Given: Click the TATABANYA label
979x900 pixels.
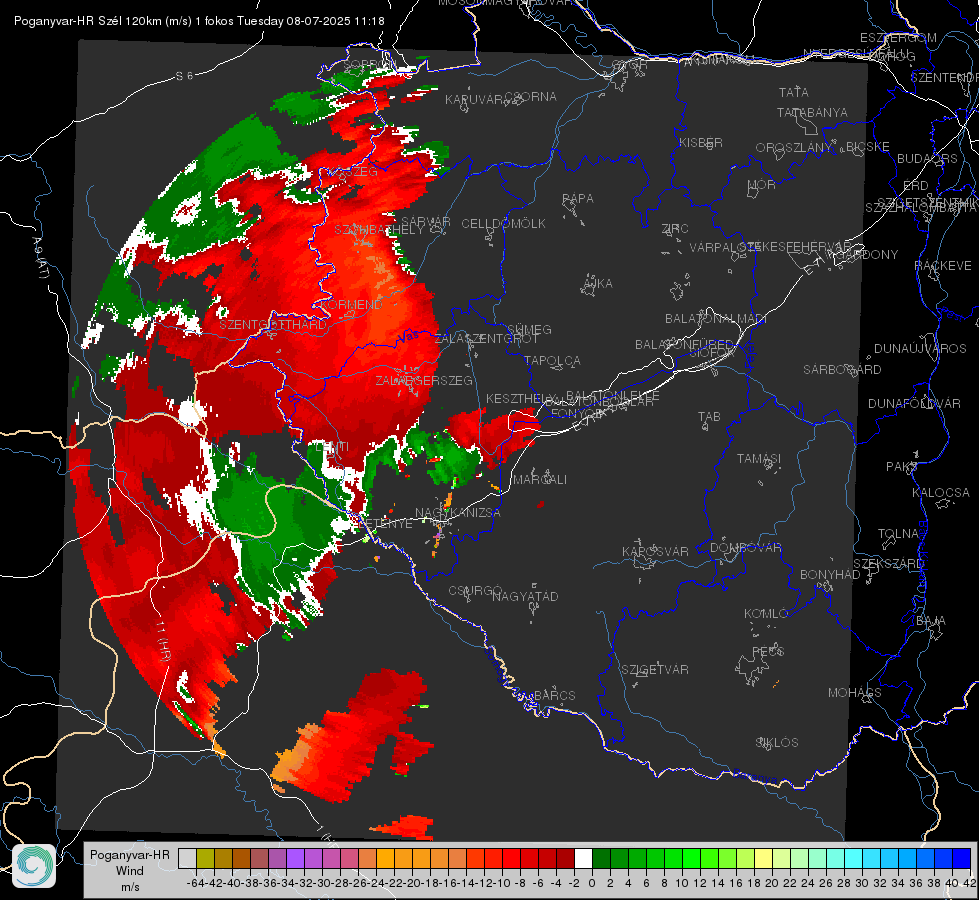Looking at the screenshot, I should 812,113.
